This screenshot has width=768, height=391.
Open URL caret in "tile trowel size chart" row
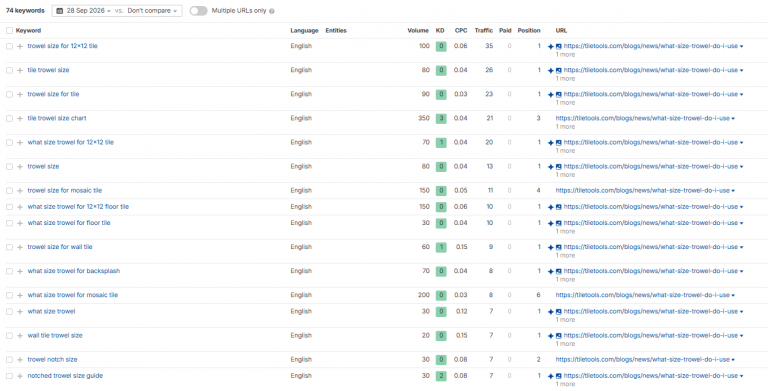coord(733,119)
